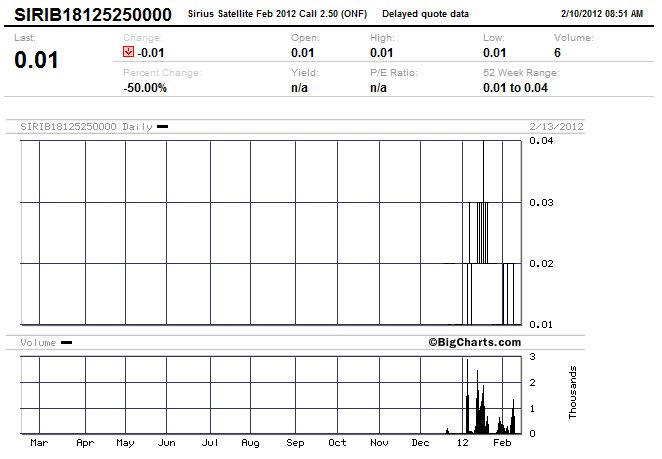This screenshot has height=459, width=662.
Task: Click the 'Delayed quote data' label
Action: pyautogui.click(x=425, y=14)
